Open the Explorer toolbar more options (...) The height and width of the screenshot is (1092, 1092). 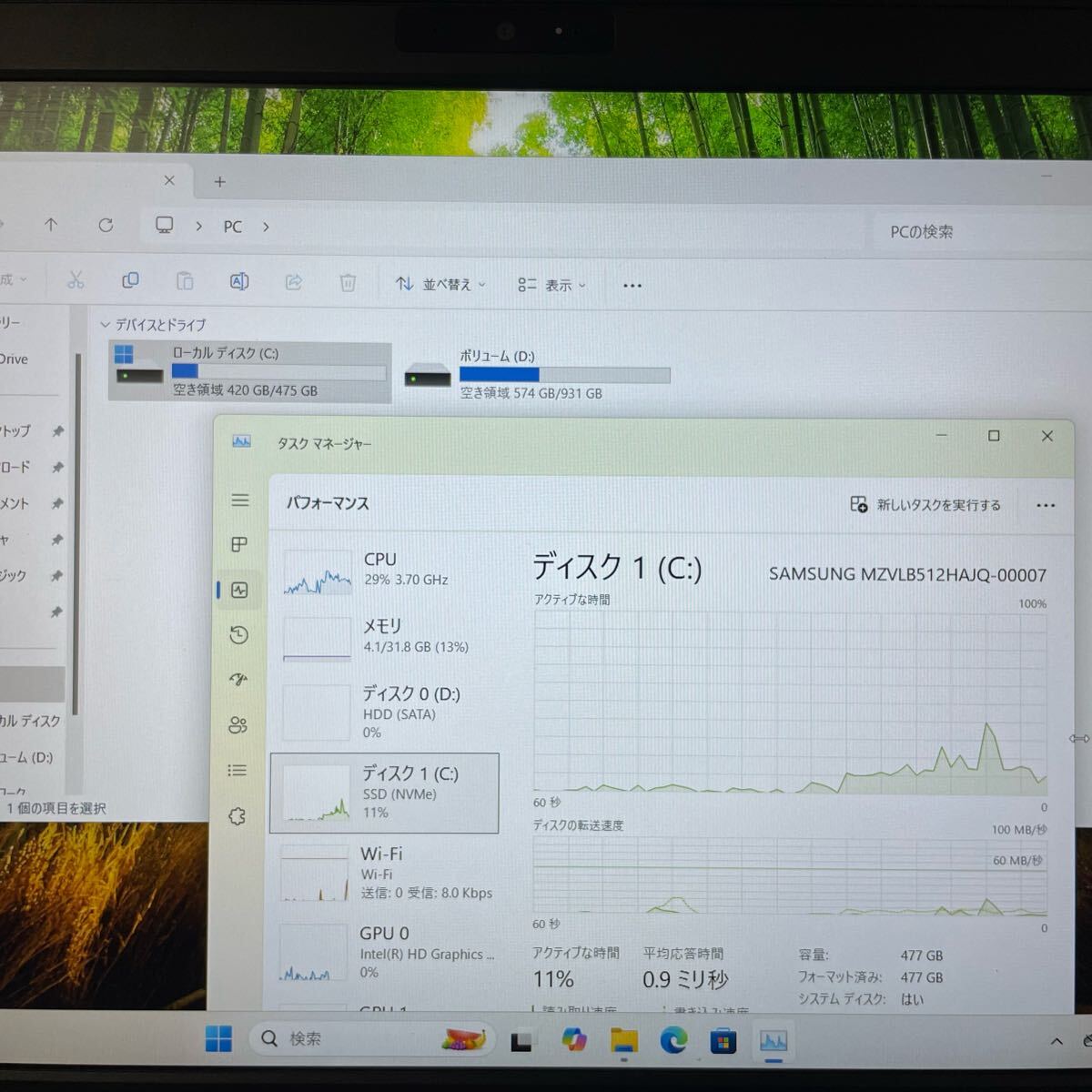[632, 286]
